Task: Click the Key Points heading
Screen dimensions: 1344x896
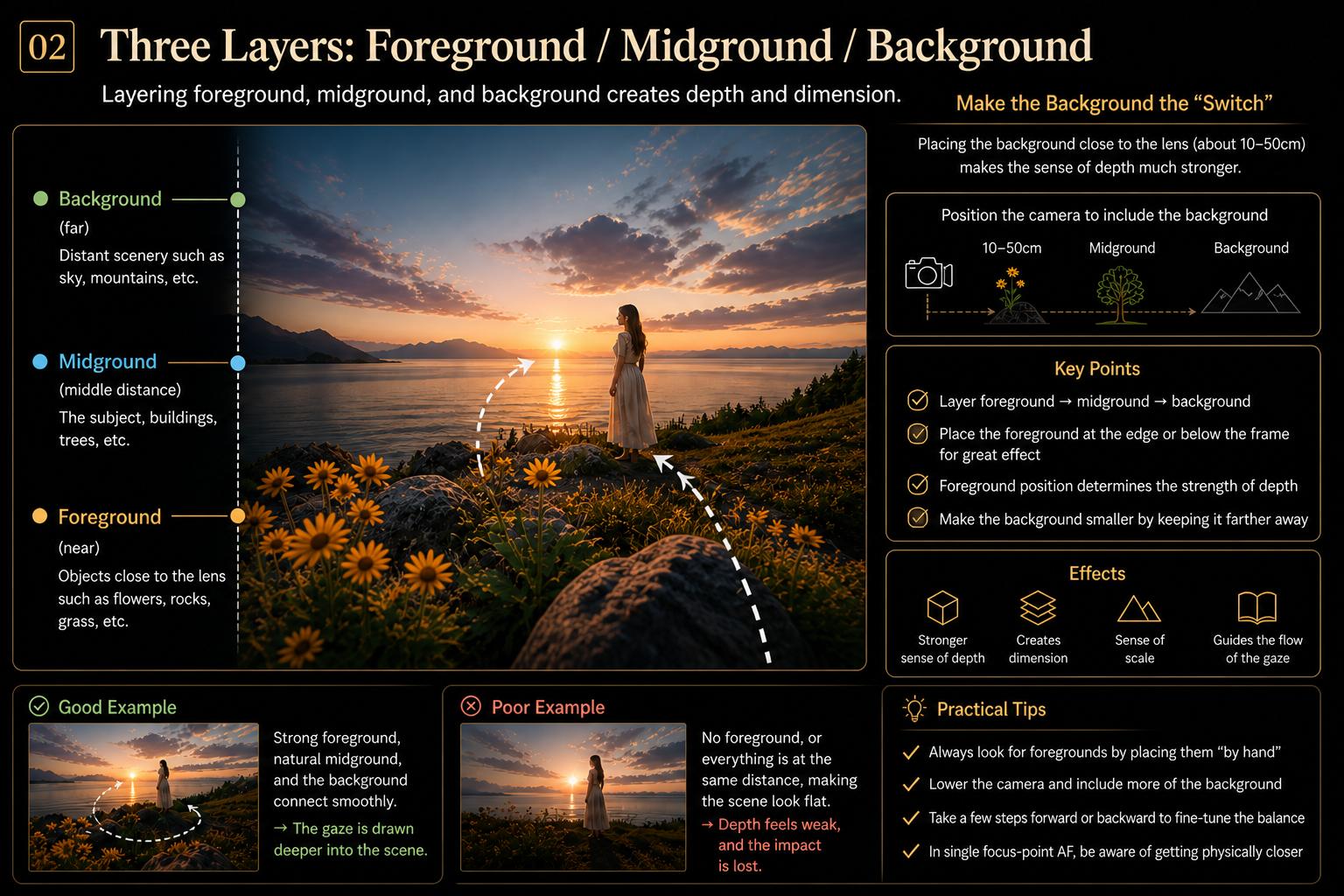Action: point(1096,368)
